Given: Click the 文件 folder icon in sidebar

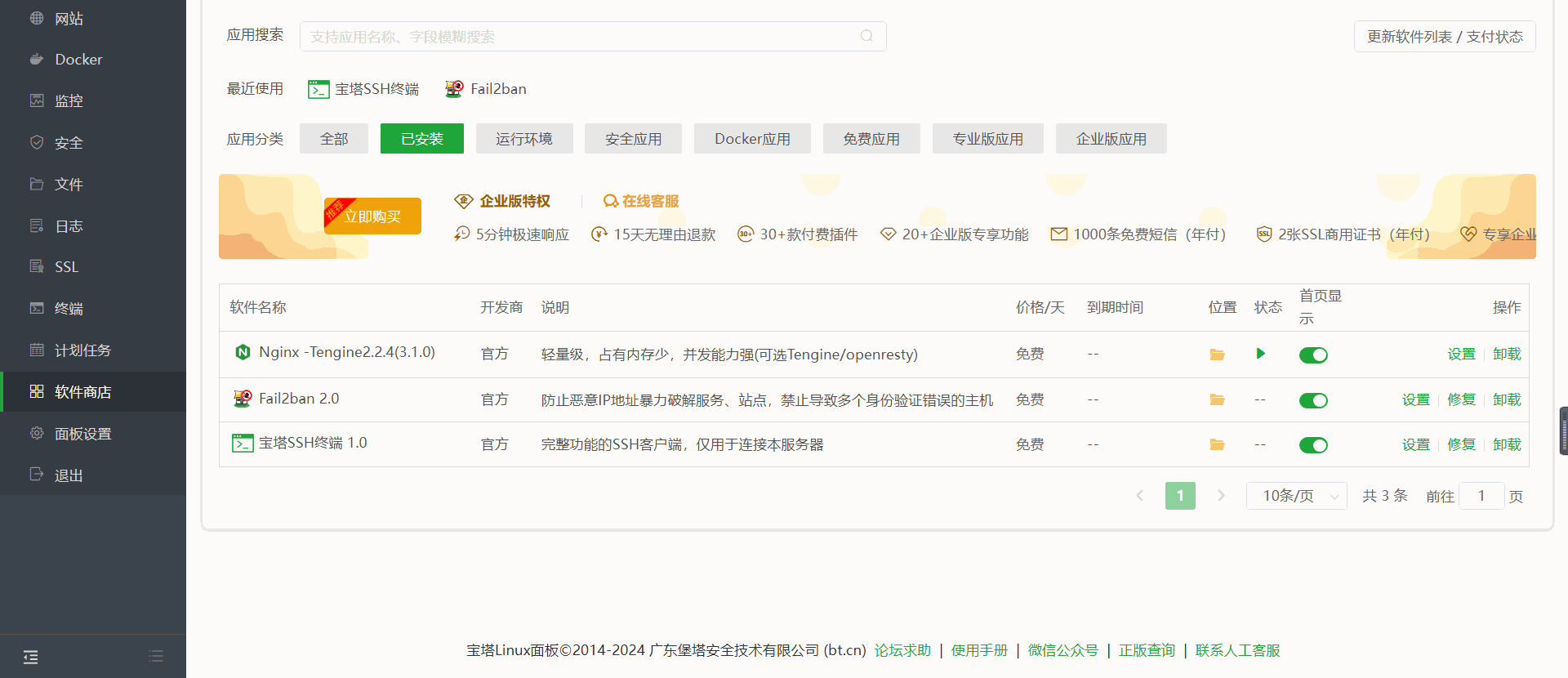Looking at the screenshot, I should tap(37, 184).
